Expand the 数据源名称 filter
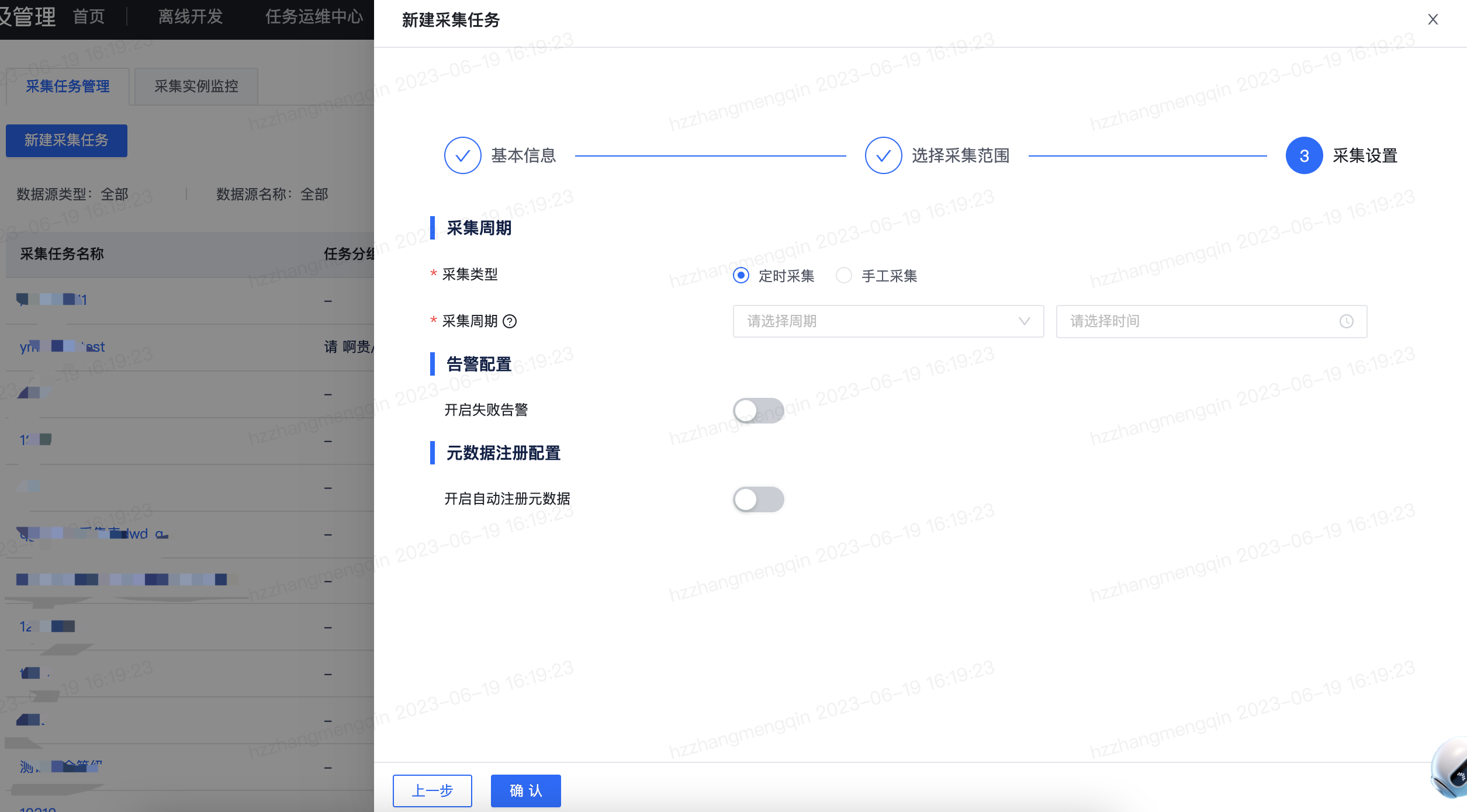The image size is (1467, 812). [x=272, y=194]
